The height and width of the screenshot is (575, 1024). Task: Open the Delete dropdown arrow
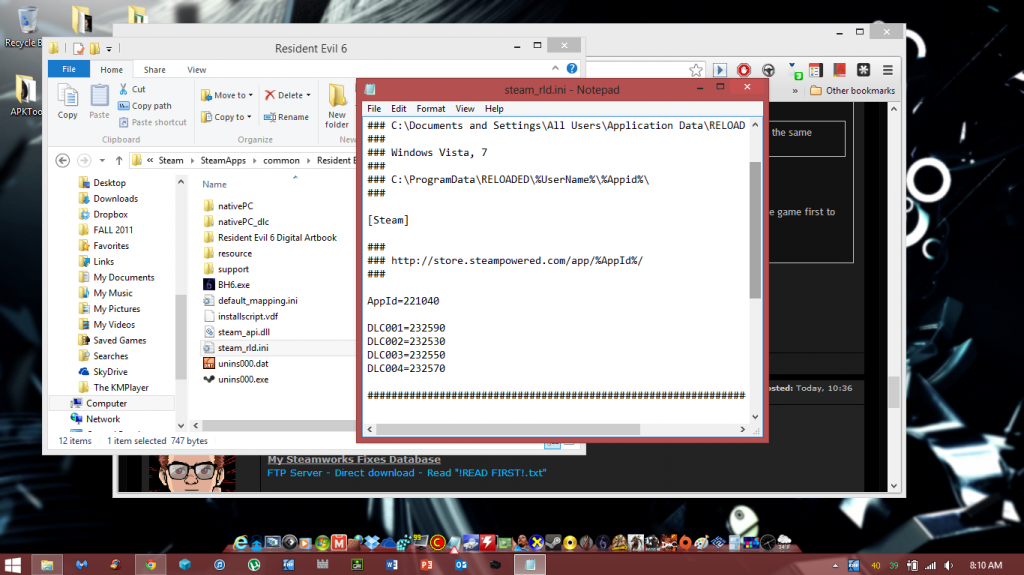(308, 95)
